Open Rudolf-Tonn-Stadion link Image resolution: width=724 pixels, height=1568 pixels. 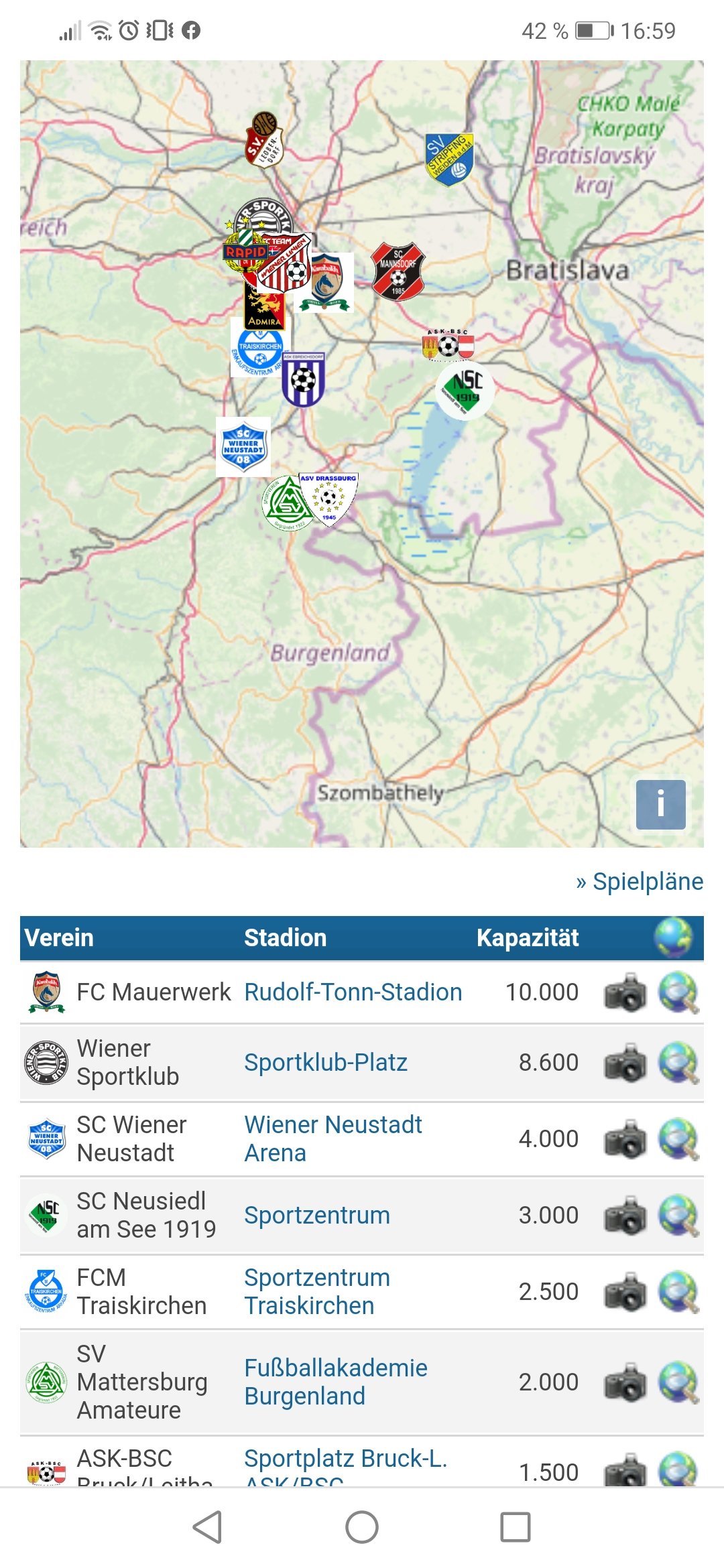[x=353, y=992]
